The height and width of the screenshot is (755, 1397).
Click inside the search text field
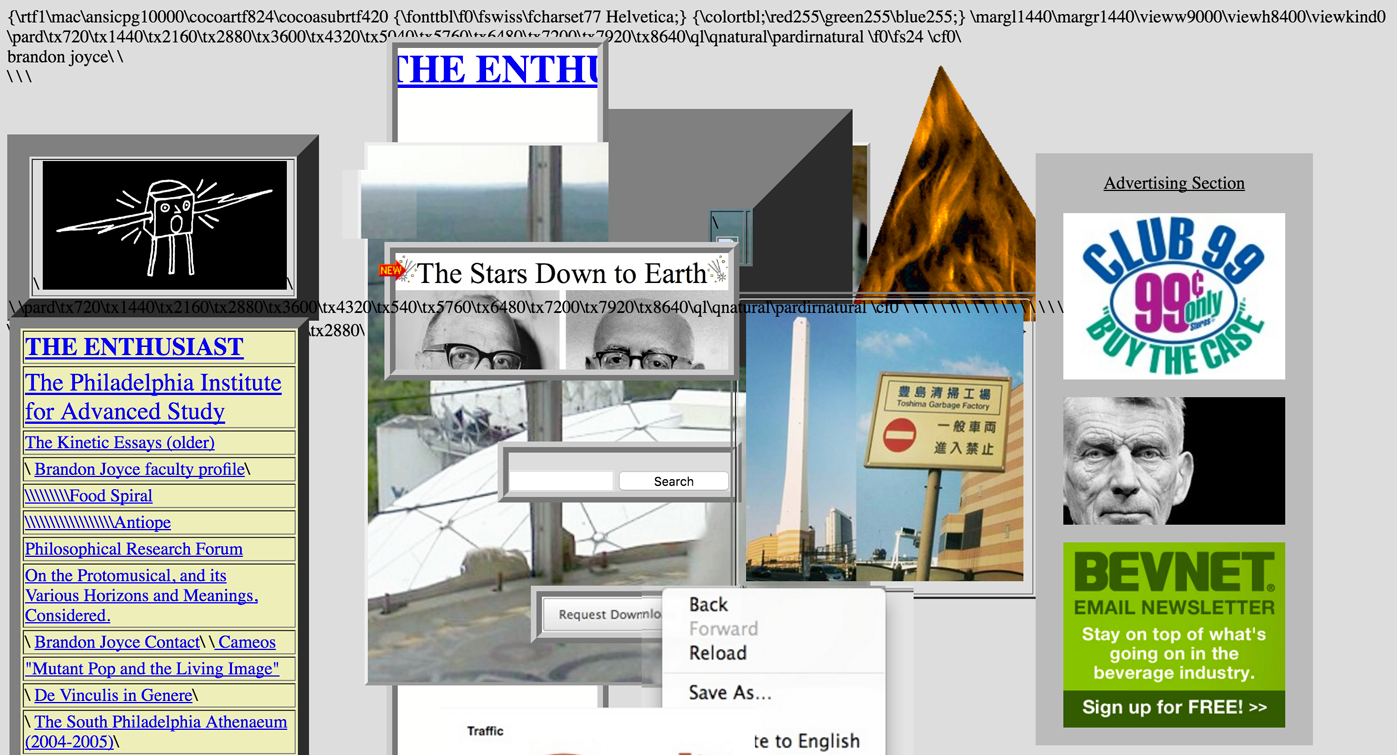coord(560,480)
